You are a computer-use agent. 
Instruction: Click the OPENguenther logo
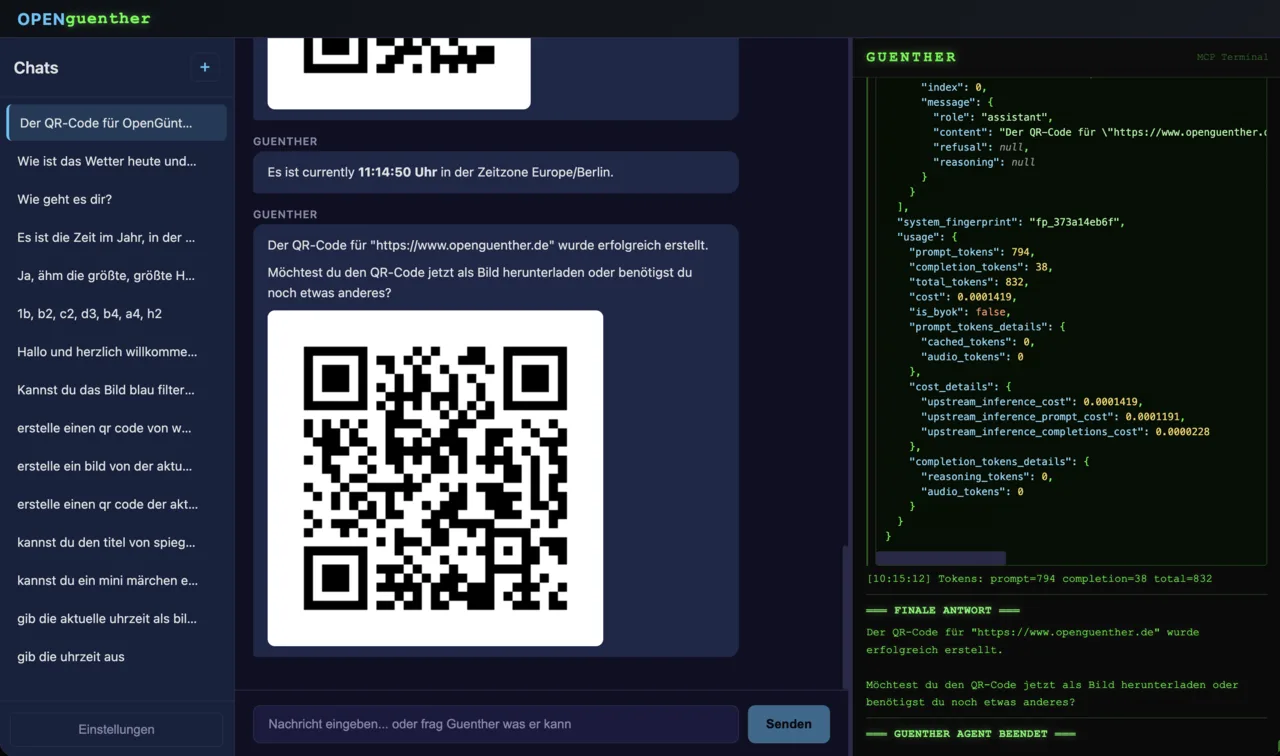pyautogui.click(x=84, y=18)
